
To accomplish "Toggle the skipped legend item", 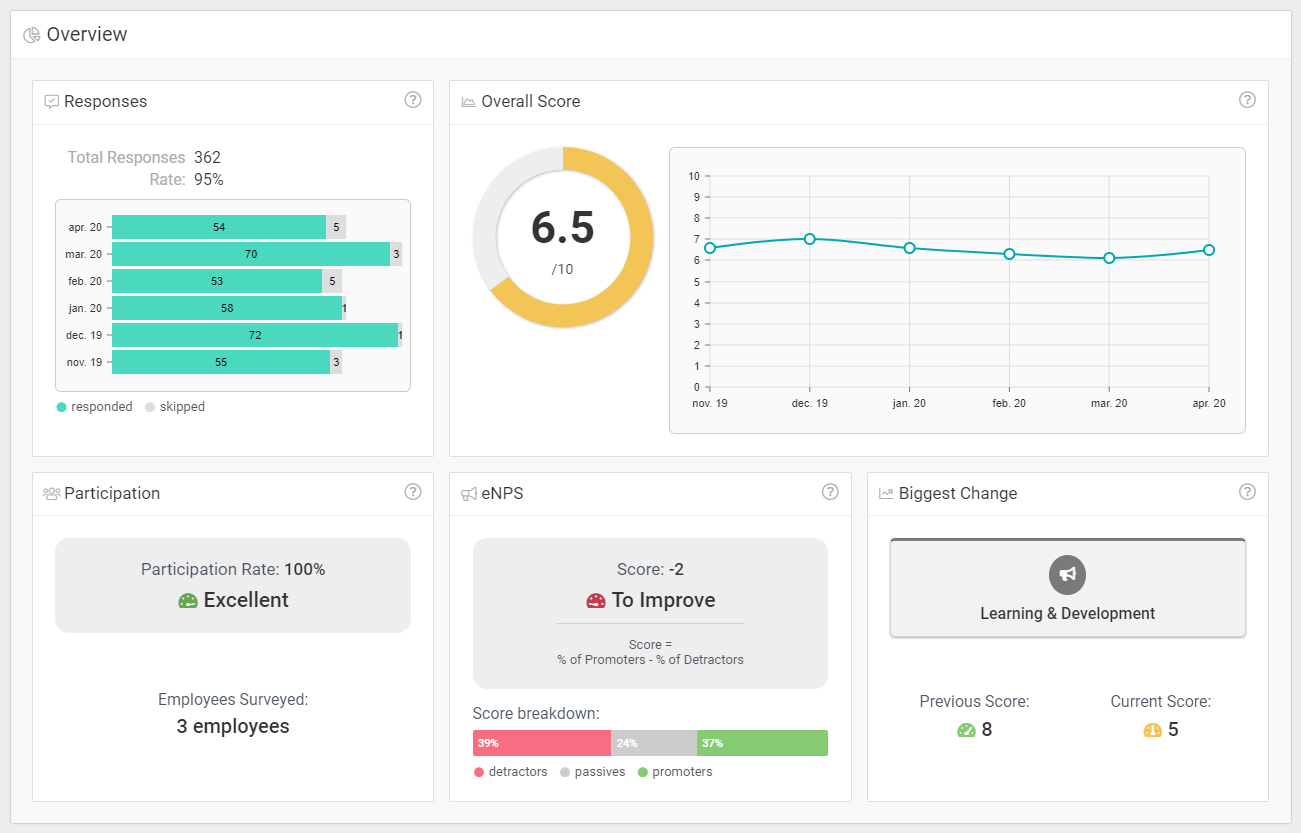I will [x=175, y=407].
